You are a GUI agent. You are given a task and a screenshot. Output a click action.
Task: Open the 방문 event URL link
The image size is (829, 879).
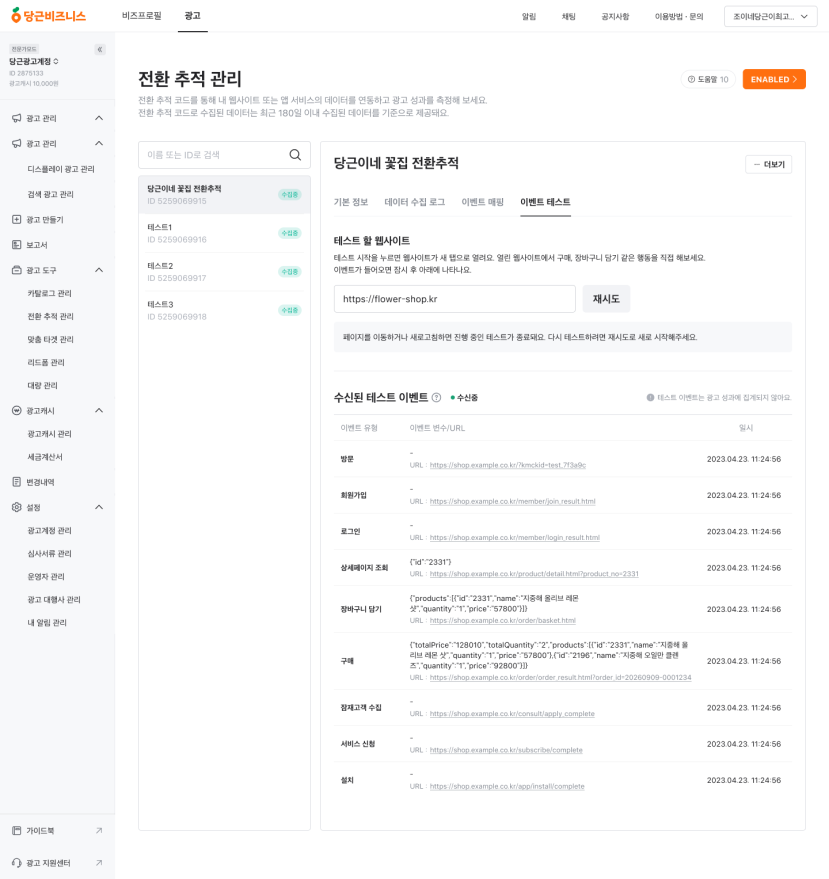(508, 465)
